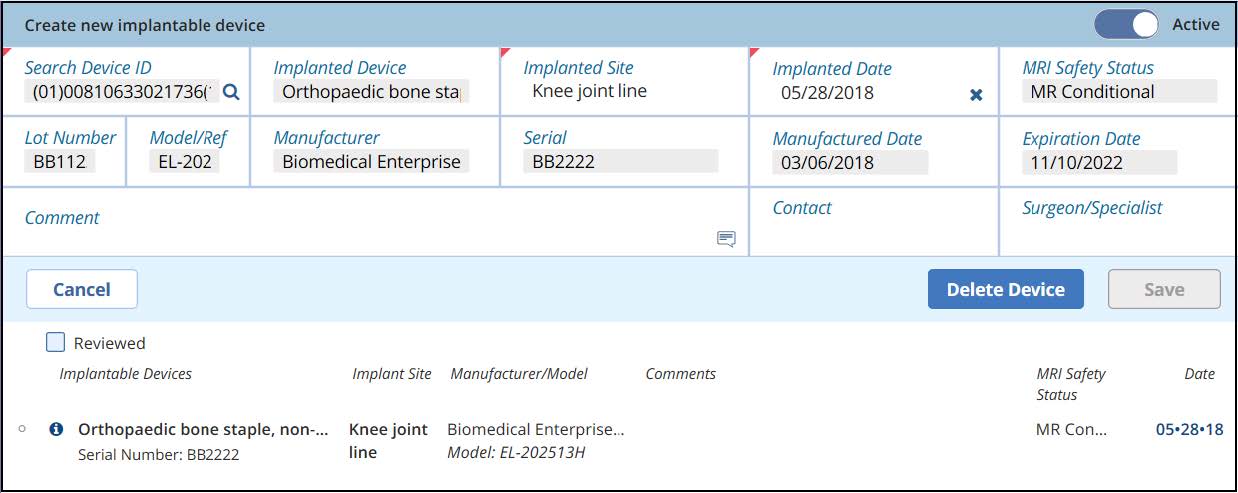Clear the Implanted Date with the X icon
The image size is (1238, 493).
click(x=976, y=94)
